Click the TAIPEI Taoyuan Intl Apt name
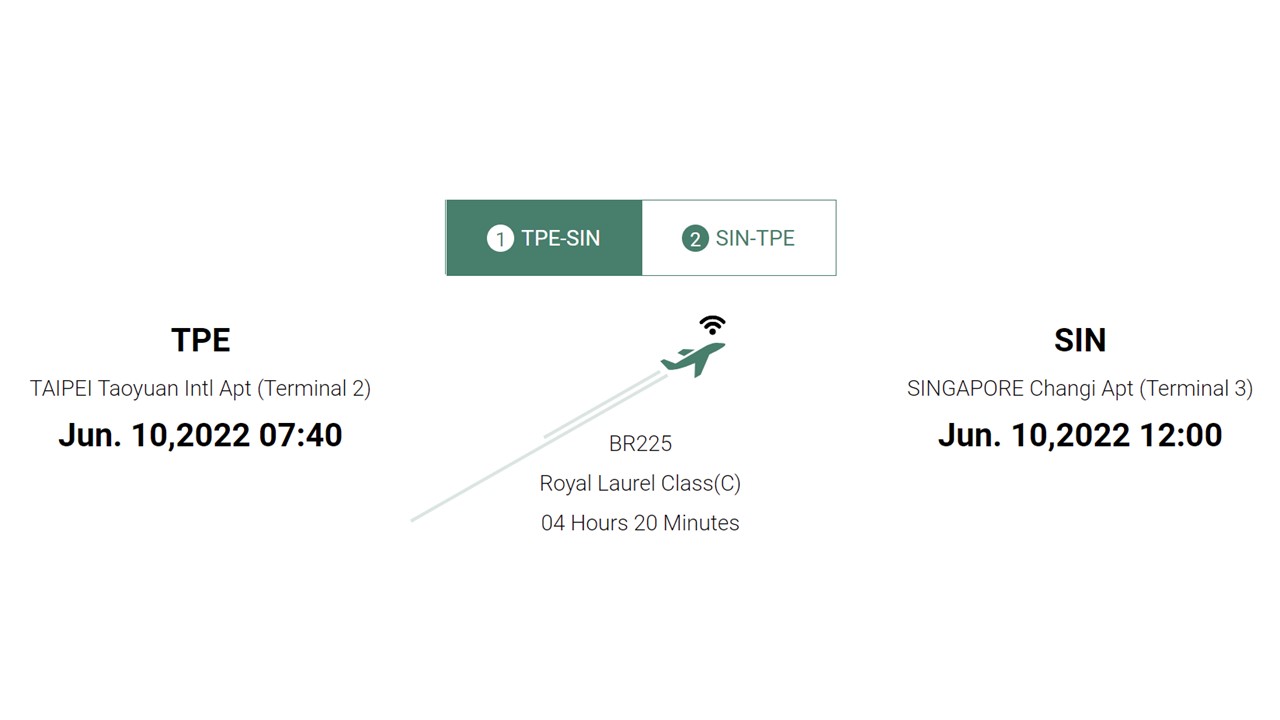1280x720 pixels. coord(141,389)
